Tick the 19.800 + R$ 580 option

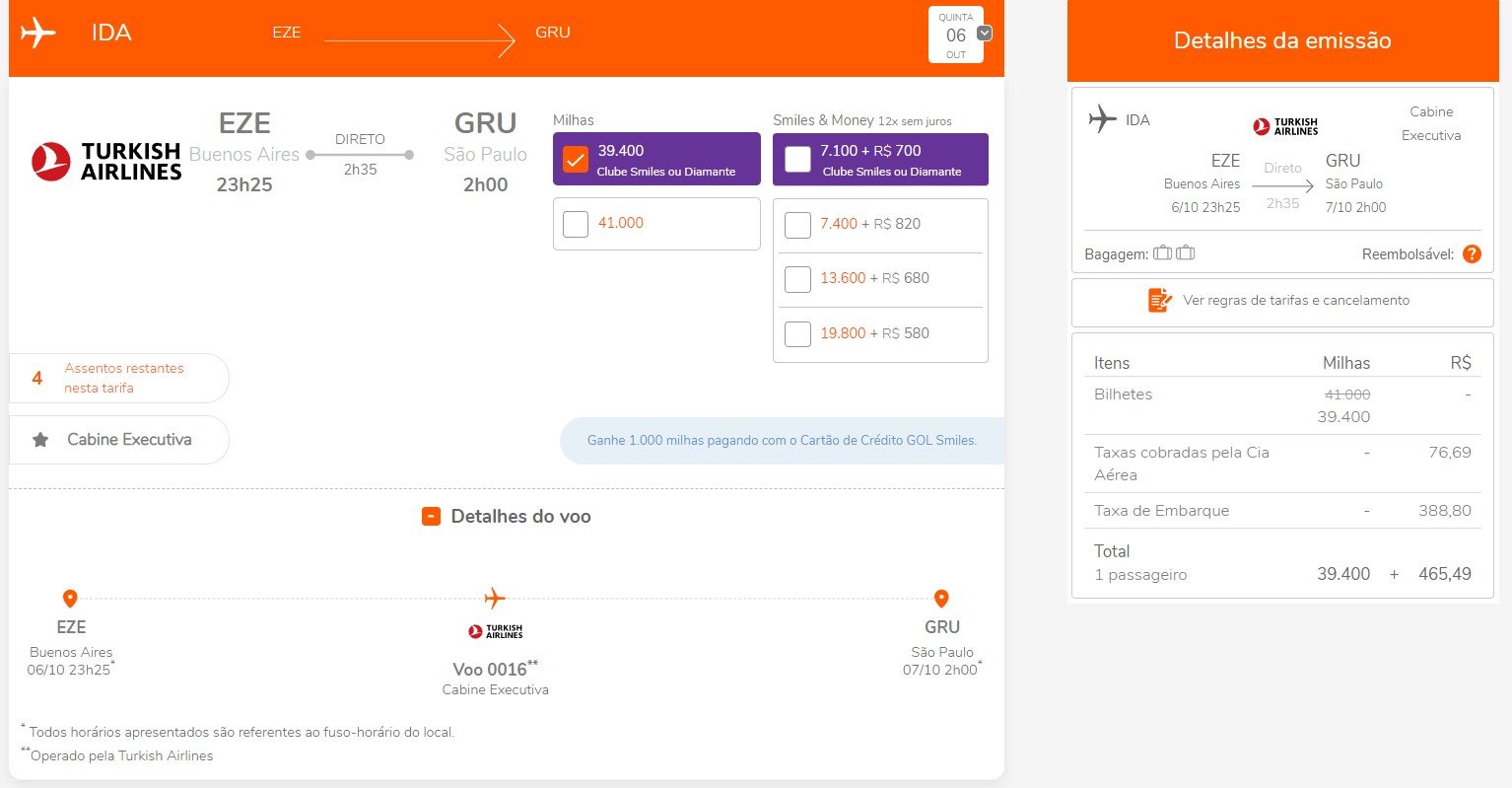pos(797,334)
